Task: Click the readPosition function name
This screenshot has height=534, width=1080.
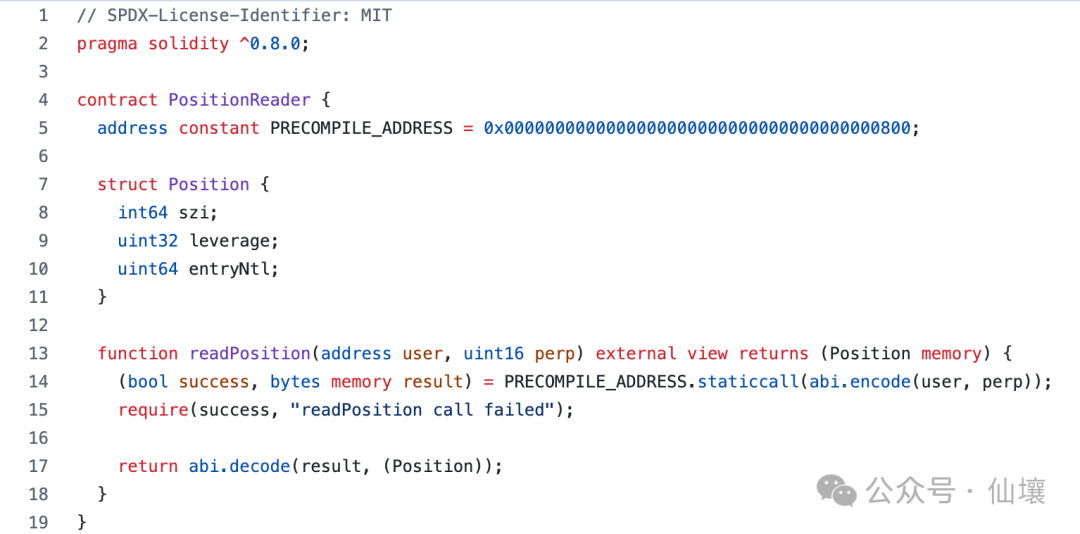Action: coord(249,353)
